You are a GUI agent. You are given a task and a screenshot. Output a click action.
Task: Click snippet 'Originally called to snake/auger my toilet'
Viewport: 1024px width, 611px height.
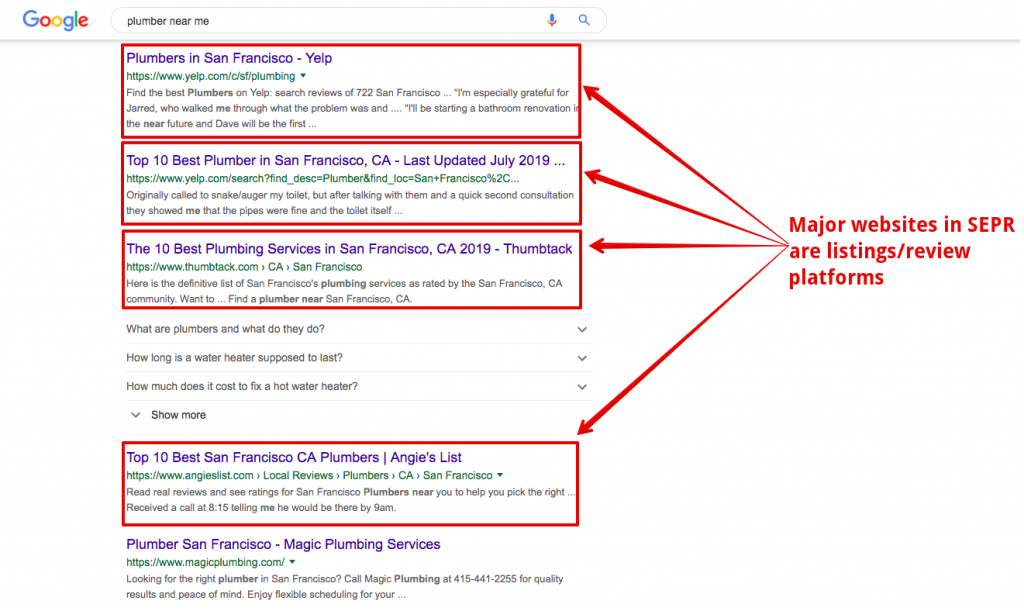pyautogui.click(x=350, y=203)
